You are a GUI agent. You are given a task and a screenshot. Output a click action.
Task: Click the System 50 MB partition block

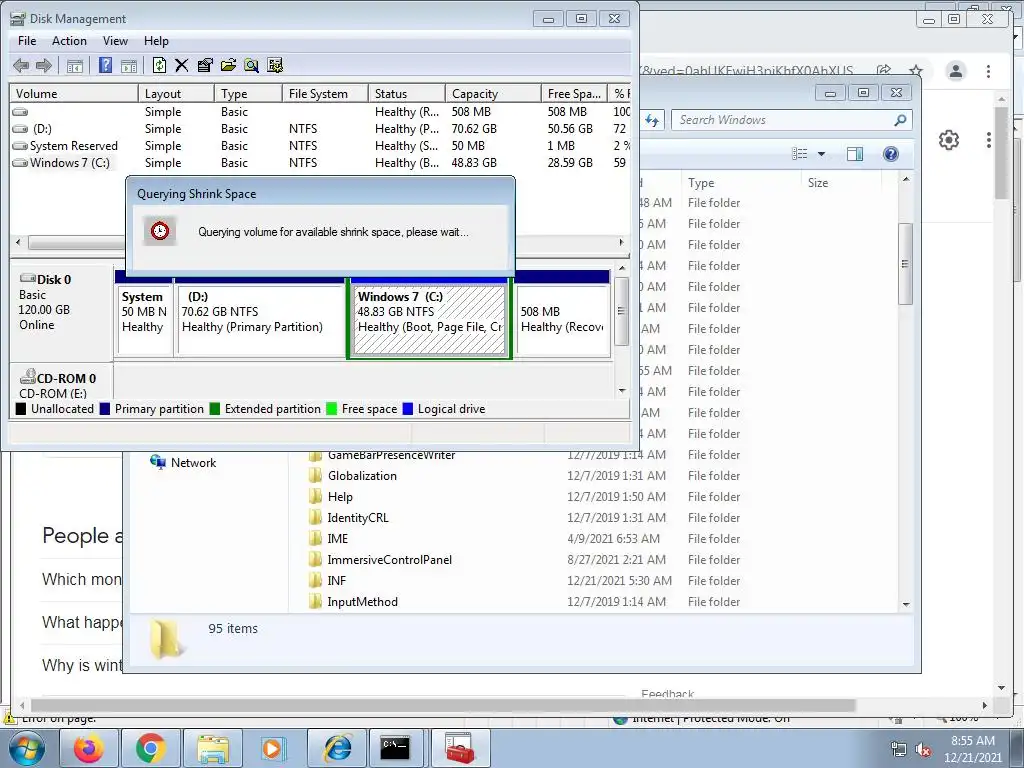[x=144, y=320]
